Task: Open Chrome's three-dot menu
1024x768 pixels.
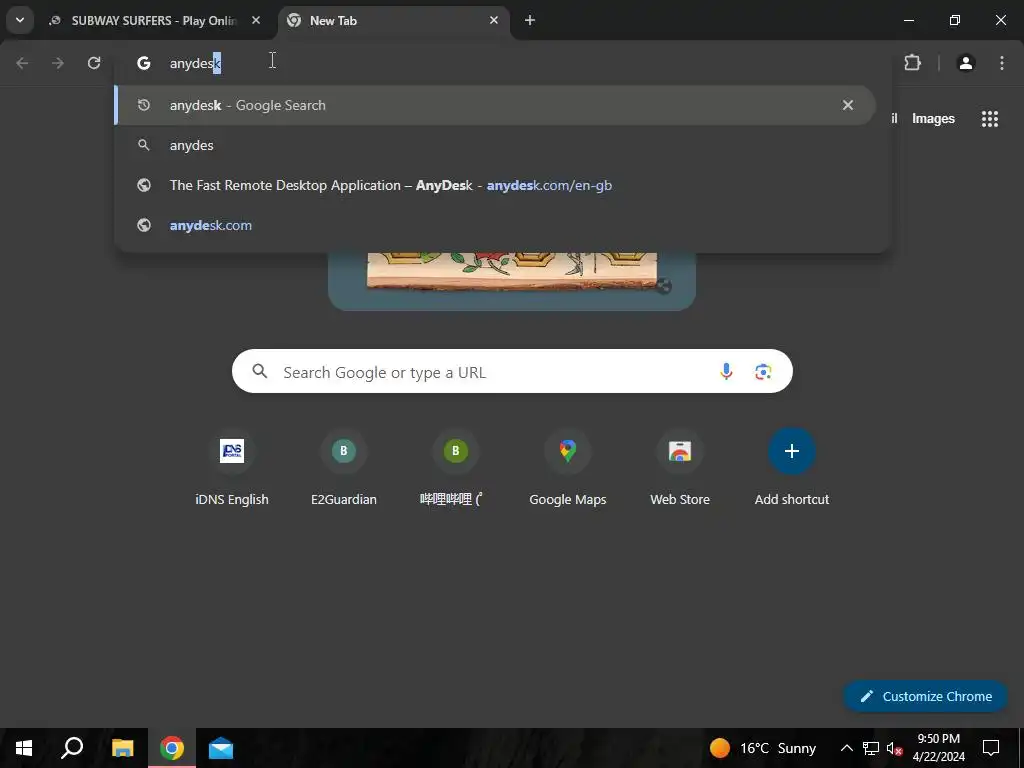Action: click(1002, 63)
